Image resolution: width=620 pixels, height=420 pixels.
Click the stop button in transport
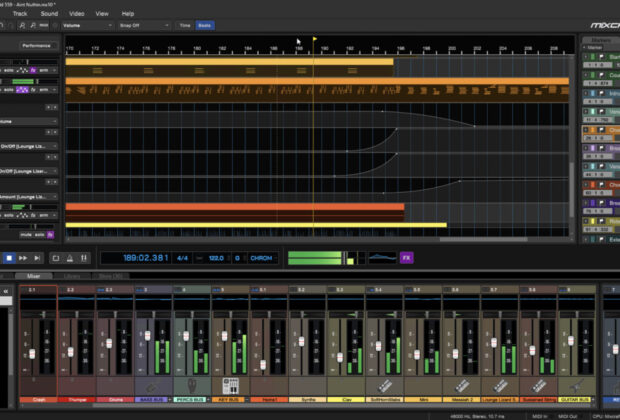(x=9, y=257)
